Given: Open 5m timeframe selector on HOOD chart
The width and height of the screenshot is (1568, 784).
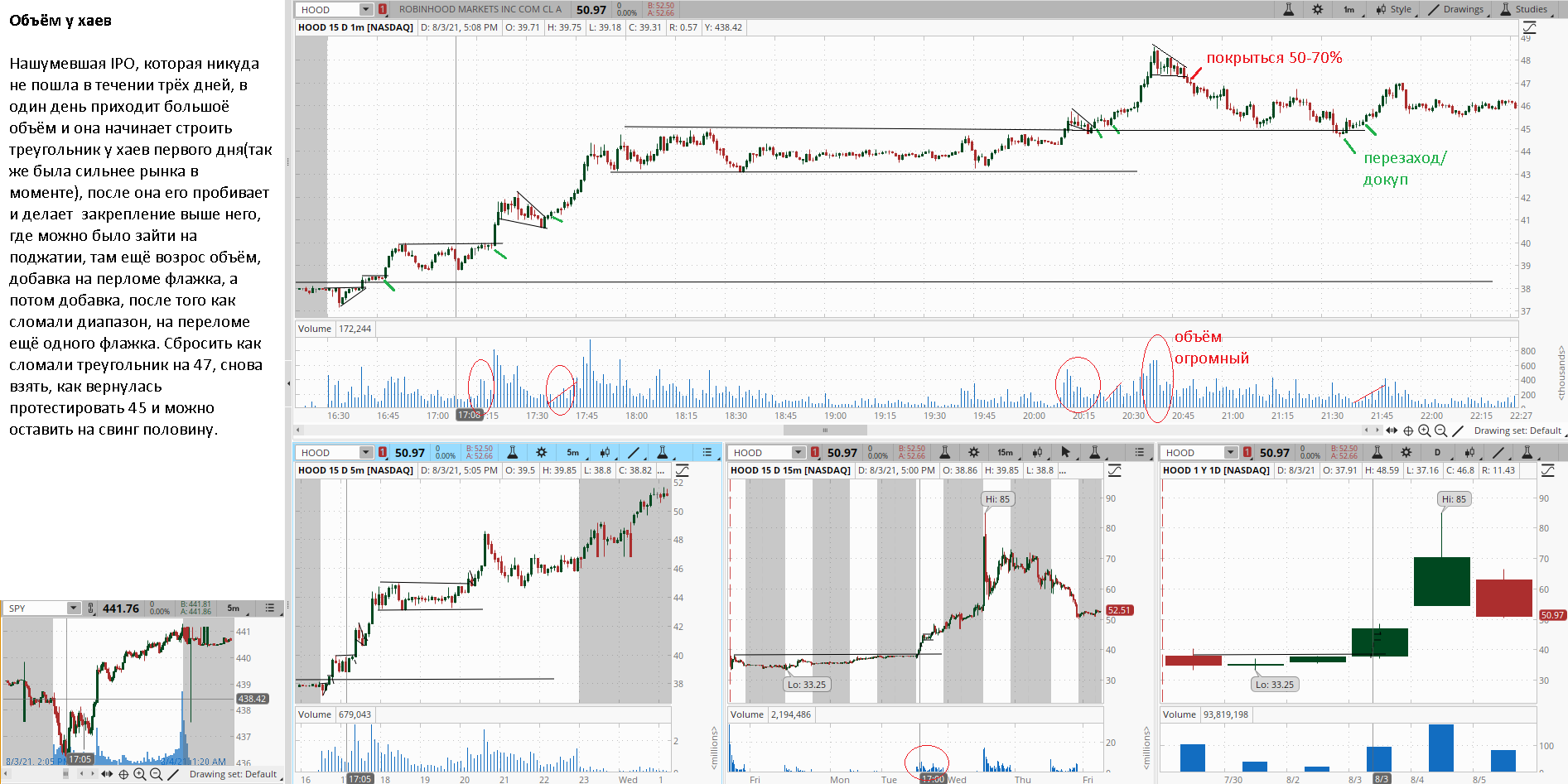Looking at the screenshot, I should pyautogui.click(x=573, y=452).
